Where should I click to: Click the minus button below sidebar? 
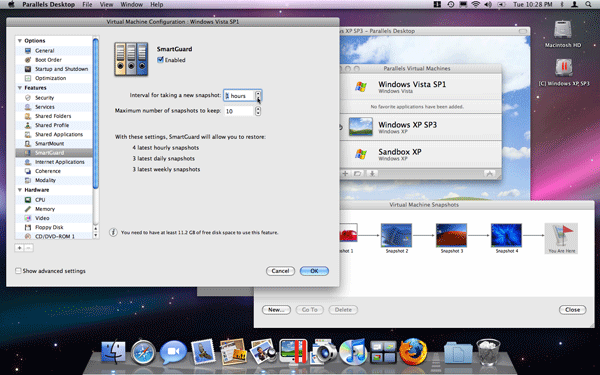click(x=29, y=248)
